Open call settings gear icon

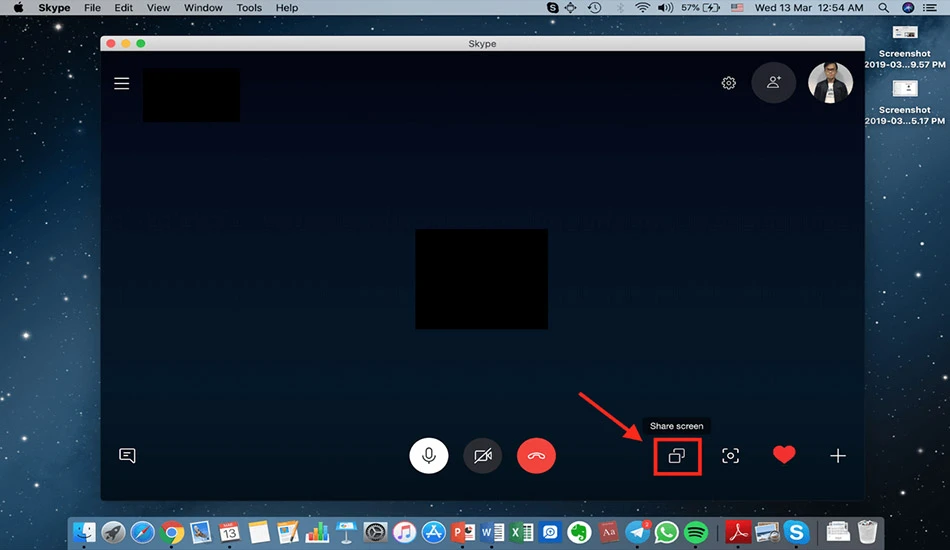(728, 83)
